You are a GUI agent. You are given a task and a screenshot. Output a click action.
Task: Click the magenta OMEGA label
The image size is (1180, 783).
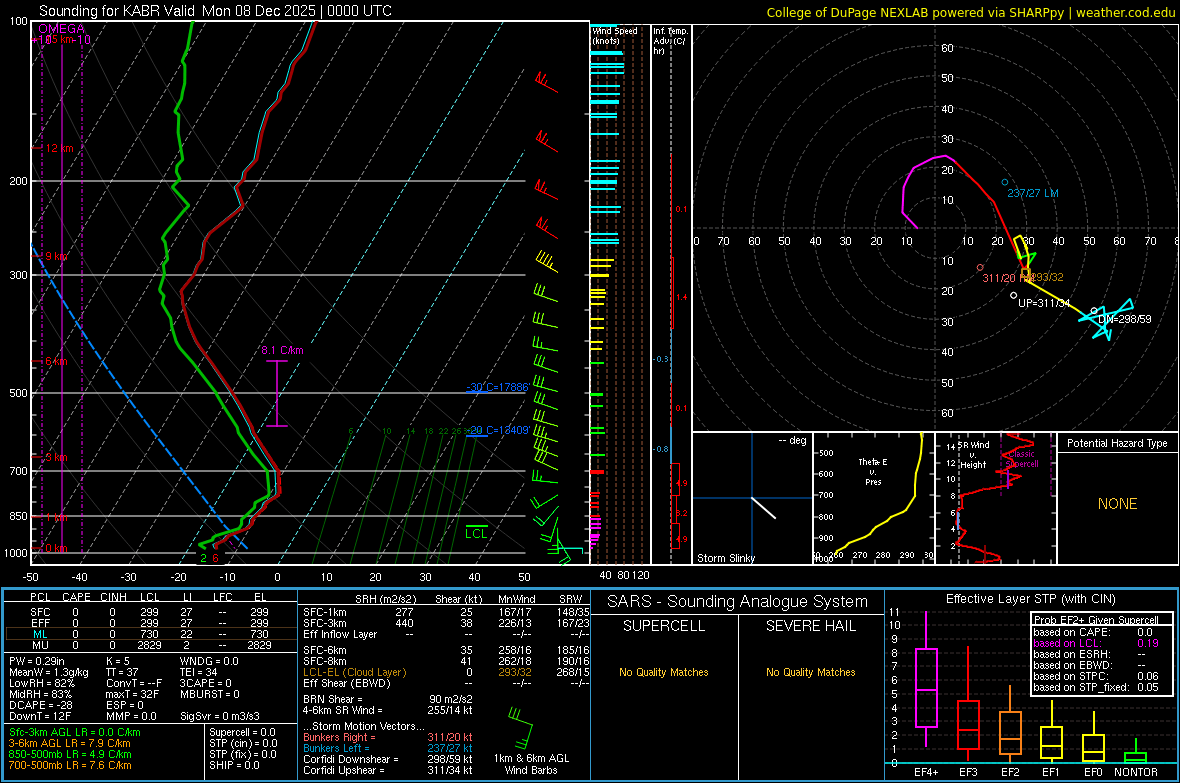pos(62,29)
